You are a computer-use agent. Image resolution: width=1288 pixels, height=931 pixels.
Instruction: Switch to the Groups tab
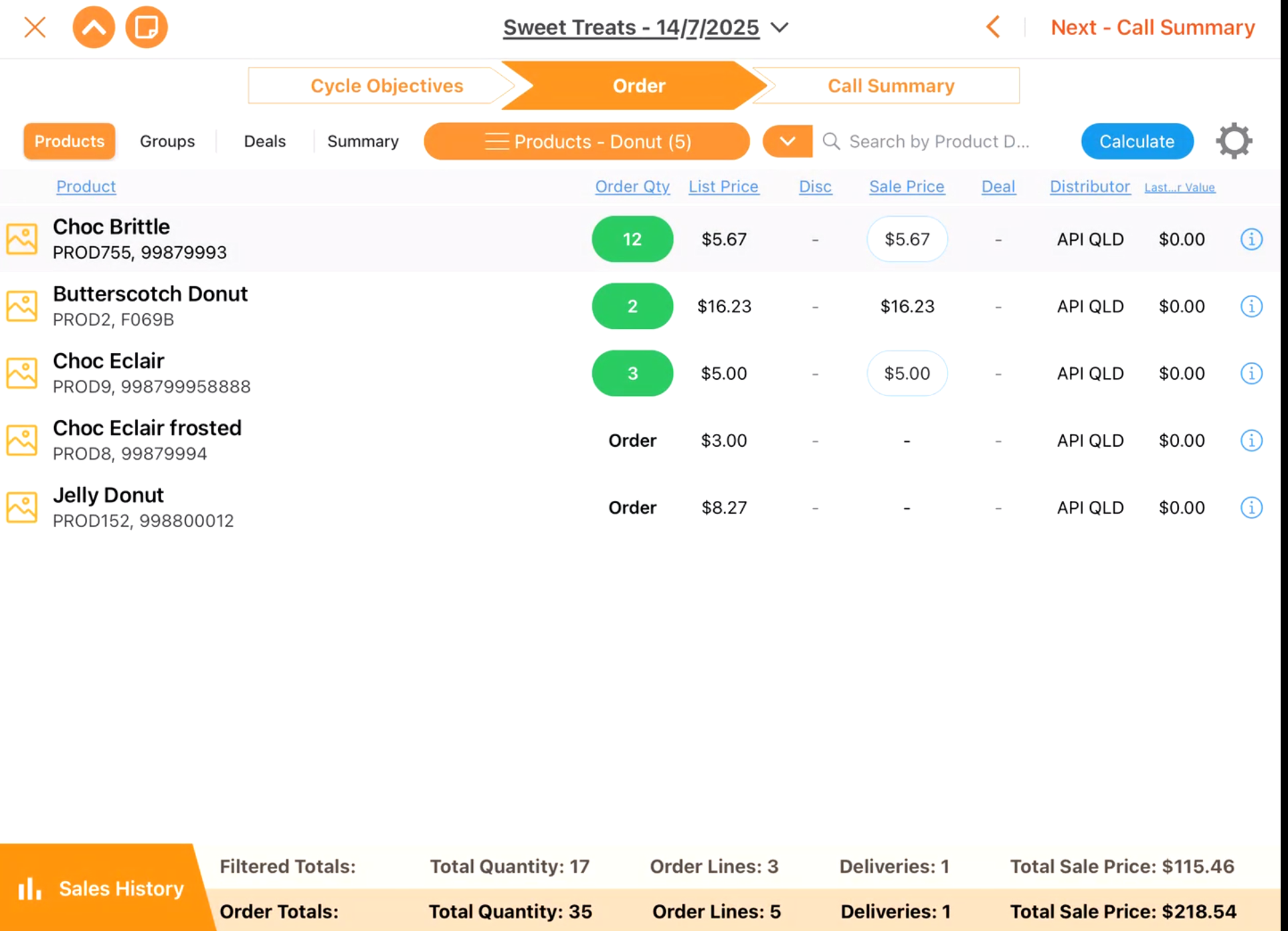tap(167, 141)
